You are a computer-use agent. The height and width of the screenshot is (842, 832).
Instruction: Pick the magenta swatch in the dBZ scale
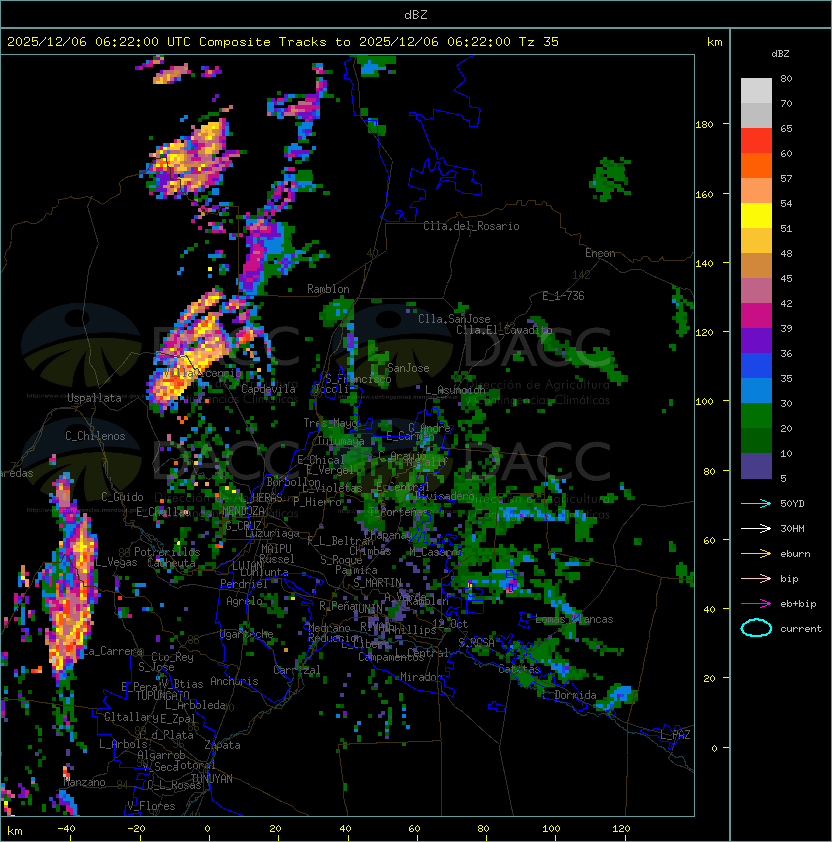tap(756, 316)
